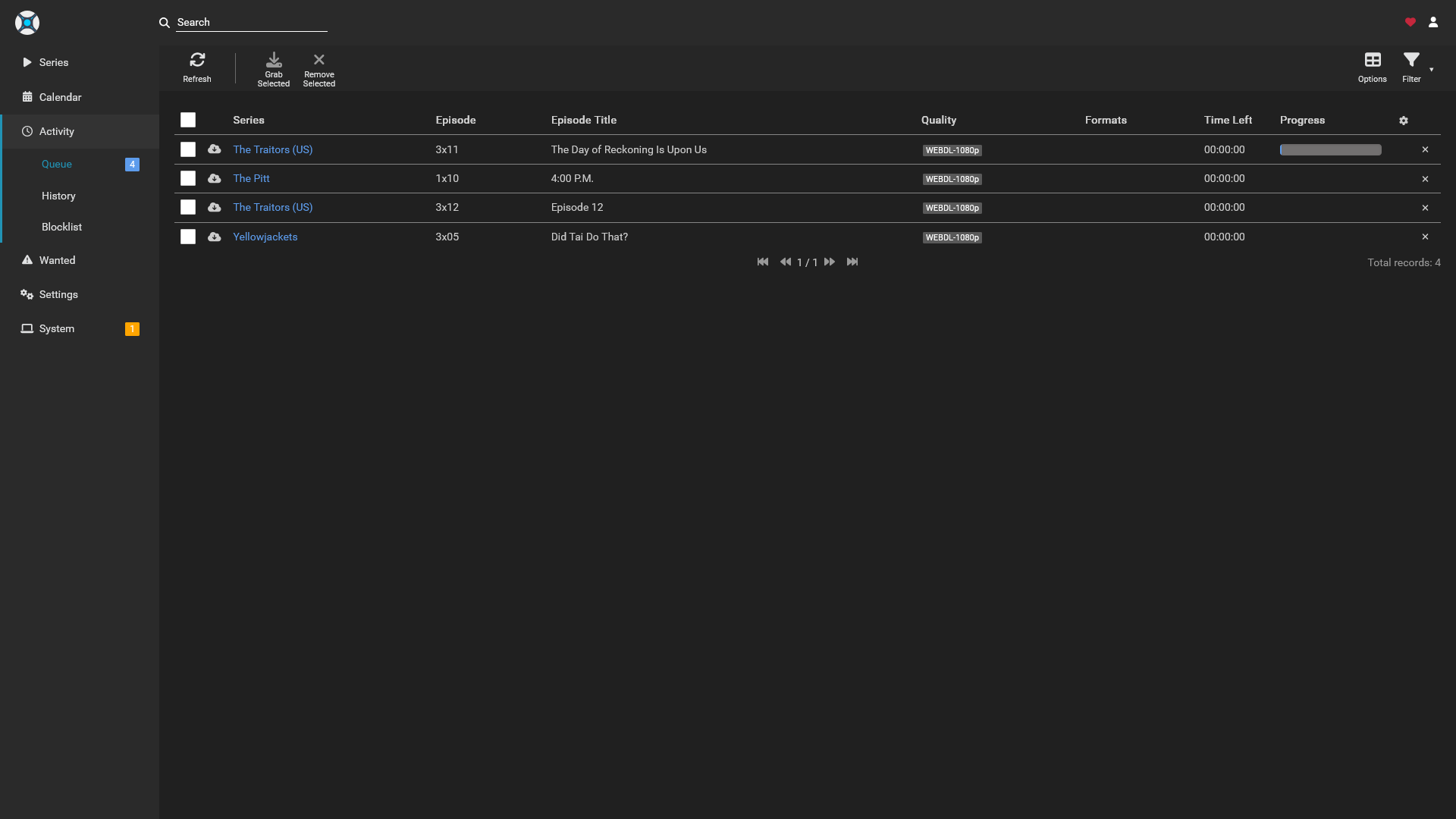The width and height of the screenshot is (1456, 819).
Task: Open the Filter dropdown
Action: 1414,68
